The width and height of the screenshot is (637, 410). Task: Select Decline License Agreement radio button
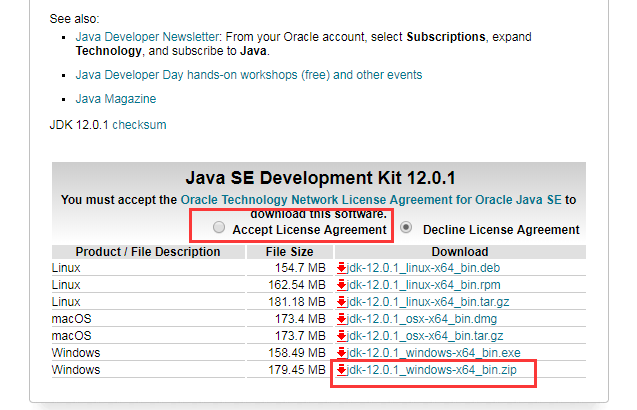(407, 228)
